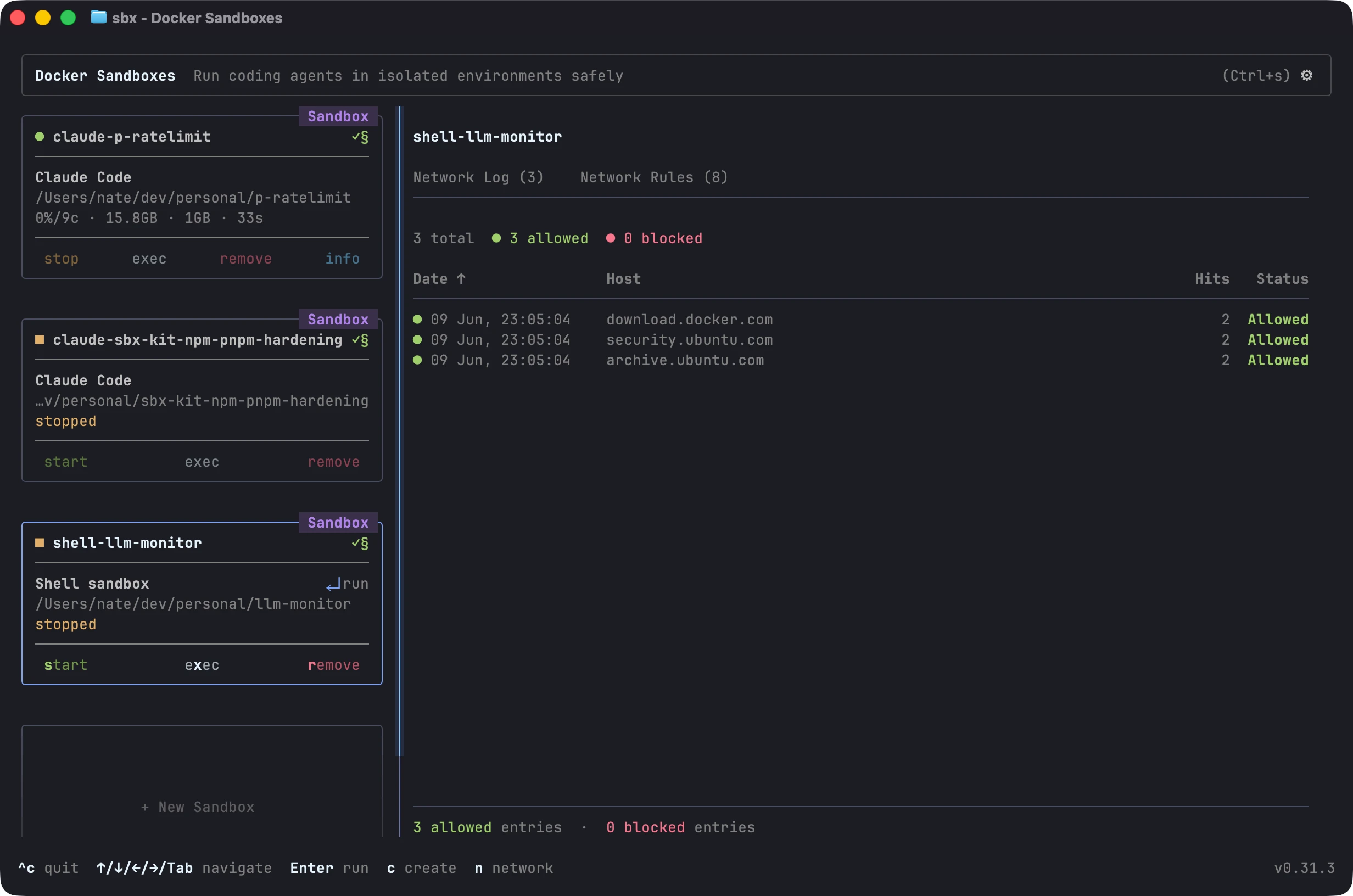Click the enter-arrow run icon in shell sandbox
This screenshot has width=1353, height=896.
(x=333, y=584)
